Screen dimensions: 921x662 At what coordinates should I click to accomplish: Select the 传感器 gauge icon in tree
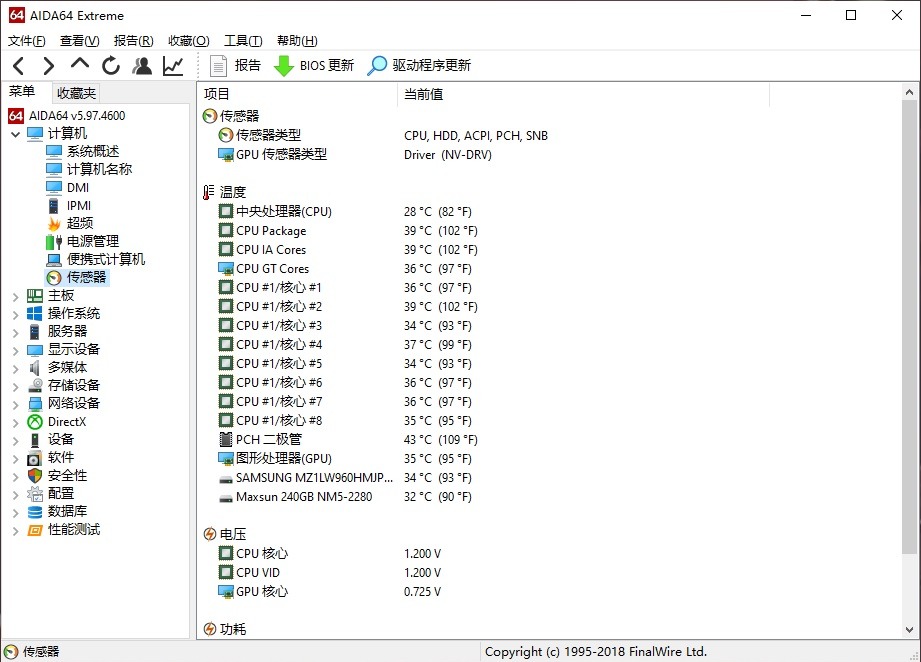53,277
